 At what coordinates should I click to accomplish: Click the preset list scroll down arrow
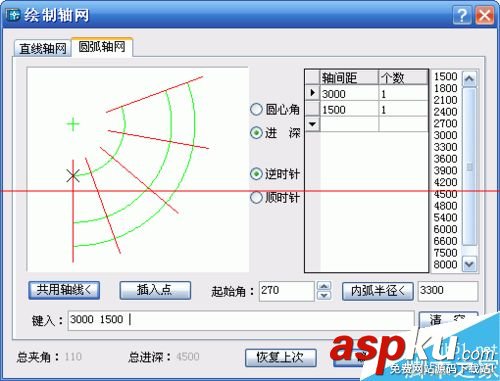469,264
